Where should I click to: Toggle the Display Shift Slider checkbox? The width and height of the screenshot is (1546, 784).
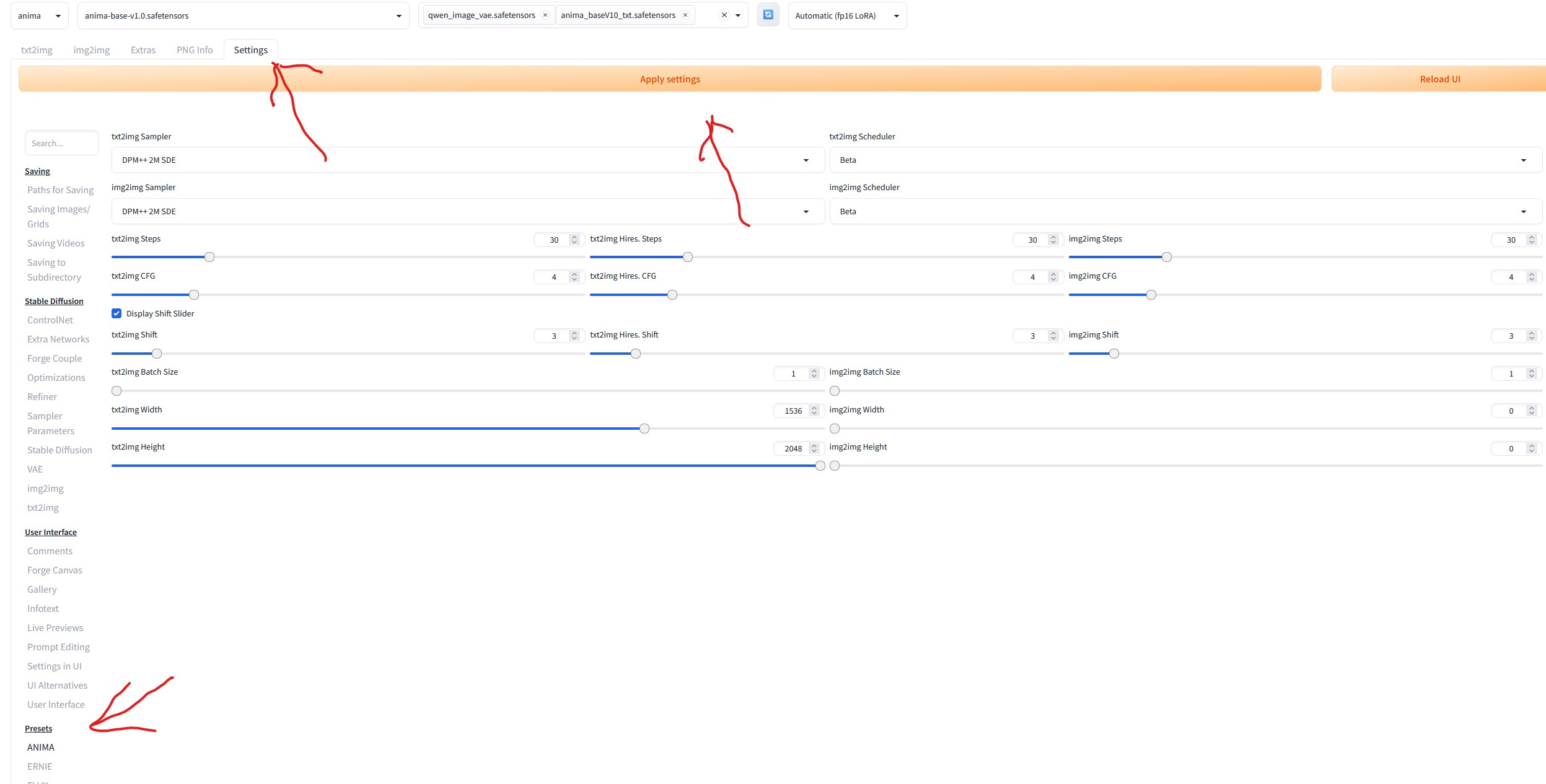point(116,313)
